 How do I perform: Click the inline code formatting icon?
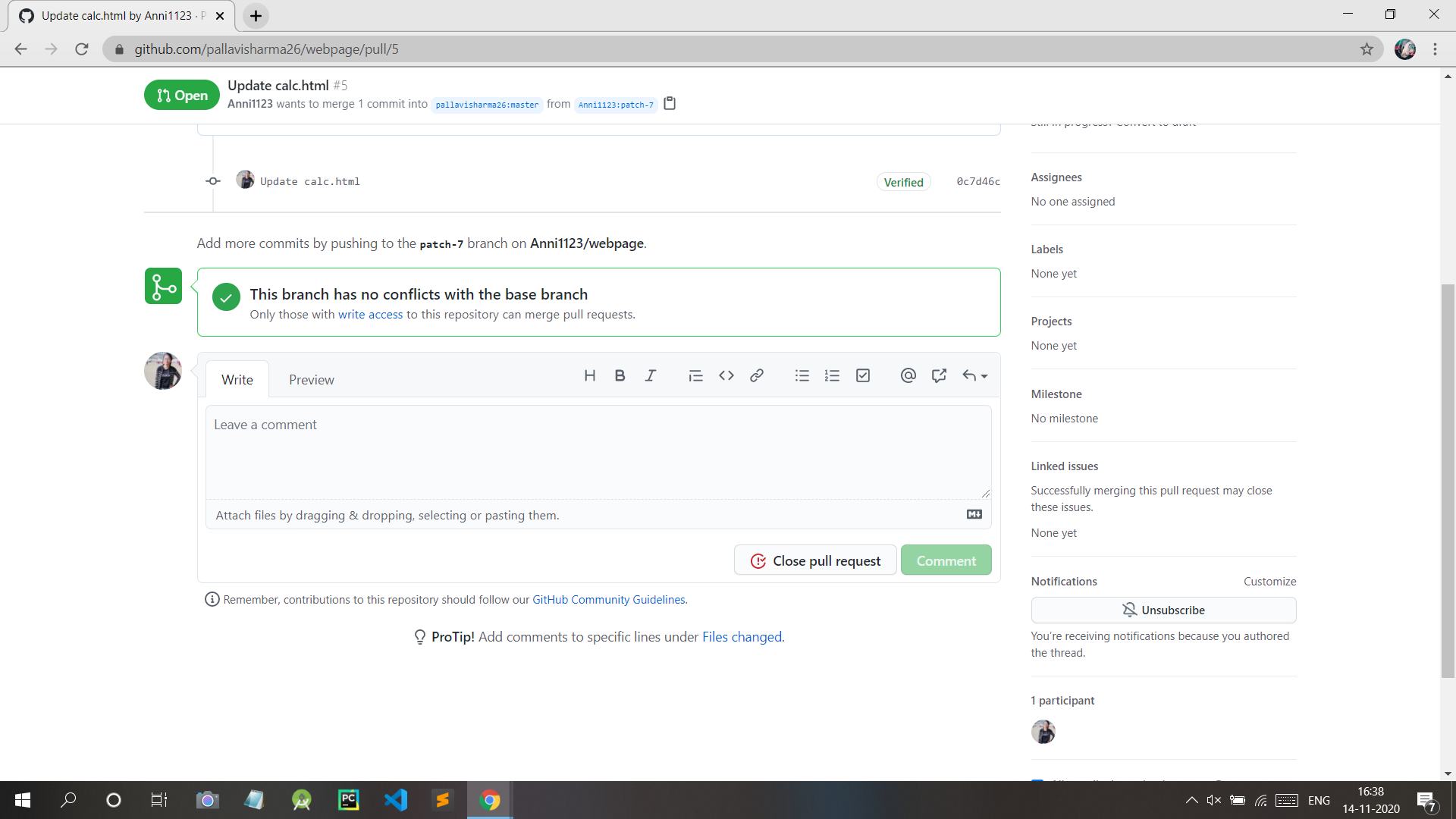(726, 375)
